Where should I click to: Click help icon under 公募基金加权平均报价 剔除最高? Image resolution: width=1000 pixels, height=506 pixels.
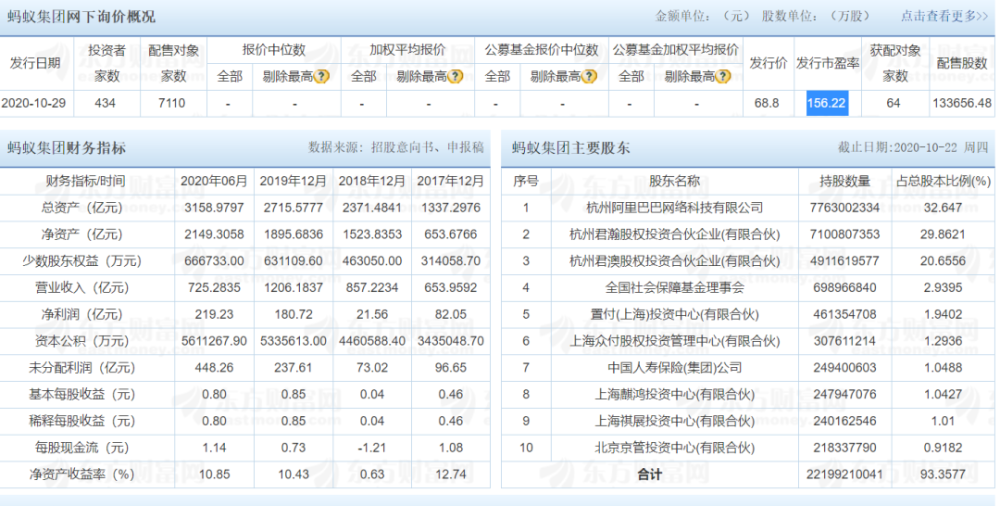(723, 77)
